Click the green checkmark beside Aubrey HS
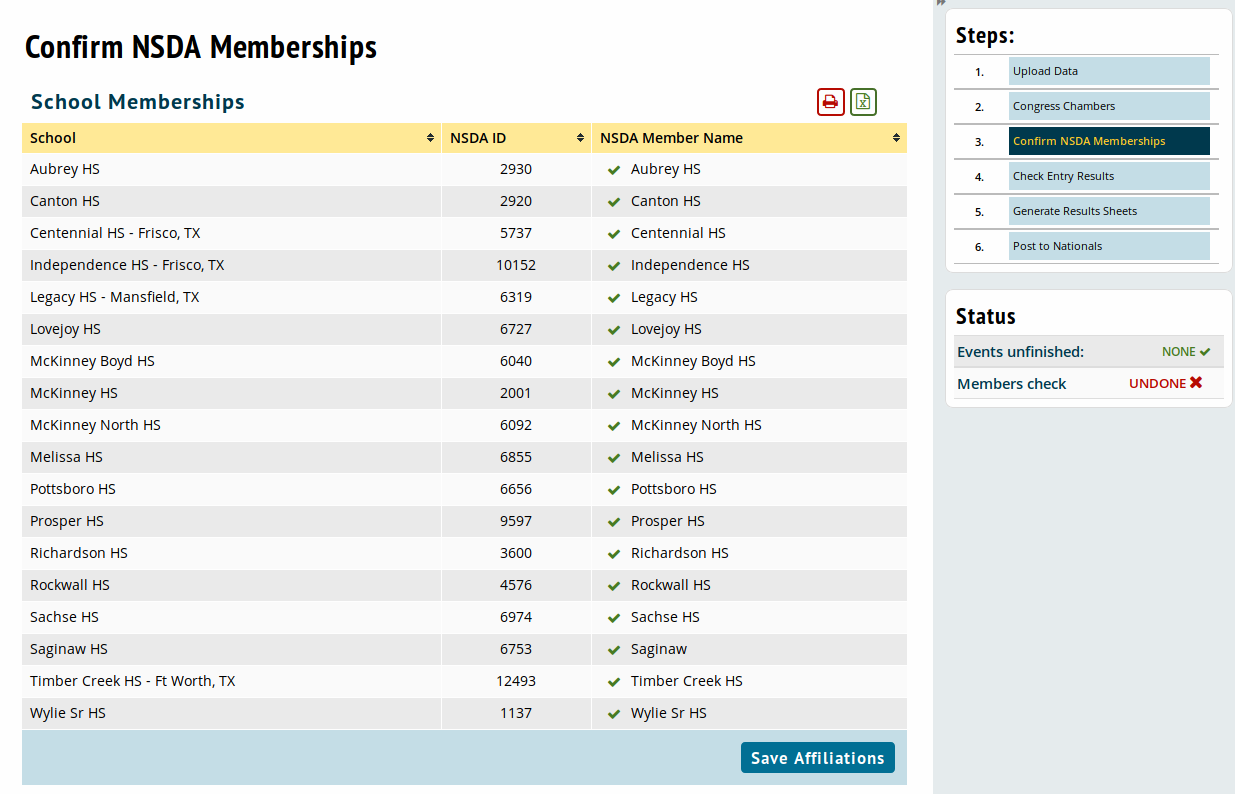 (x=614, y=170)
